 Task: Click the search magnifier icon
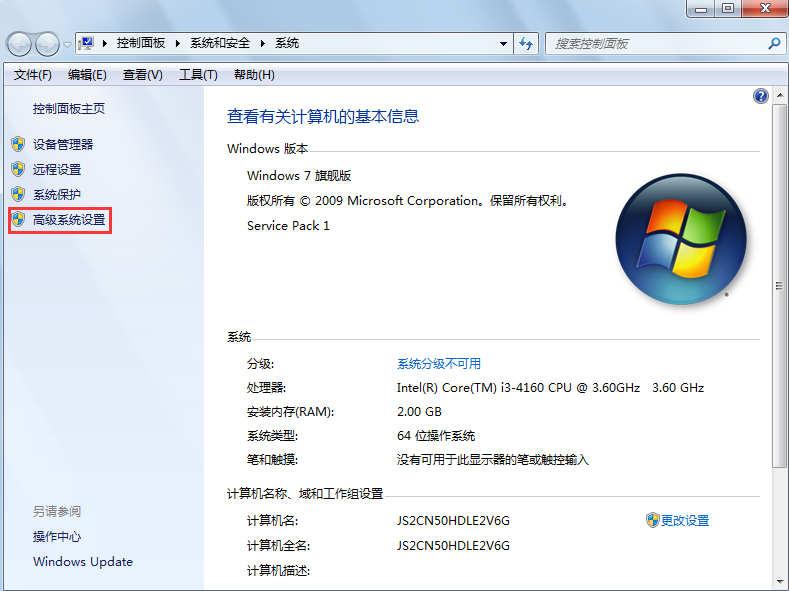click(773, 44)
